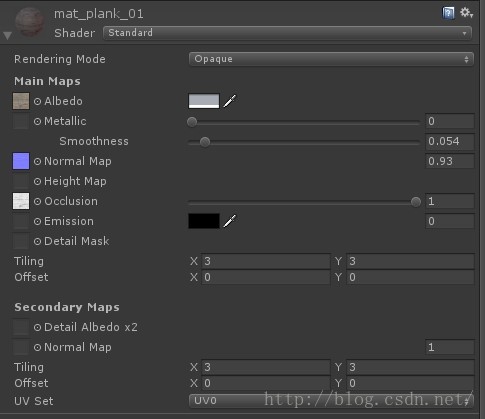Open the UV Set dropdown showing UV0

331,401
